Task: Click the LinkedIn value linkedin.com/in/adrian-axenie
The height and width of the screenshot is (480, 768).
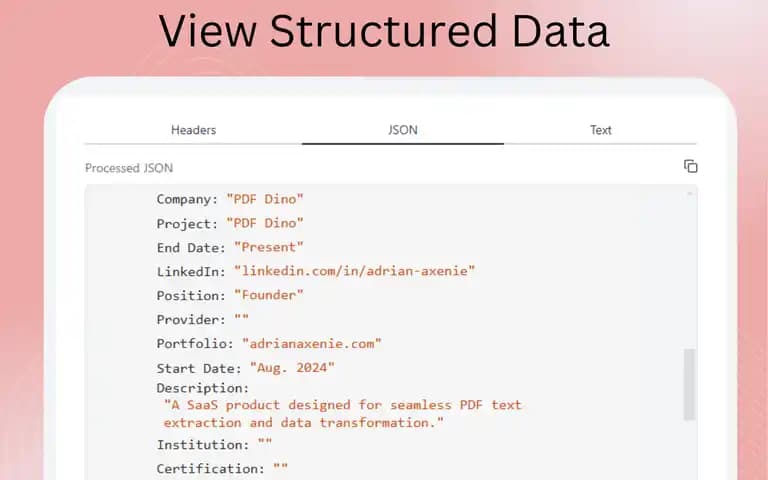Action: (x=355, y=271)
